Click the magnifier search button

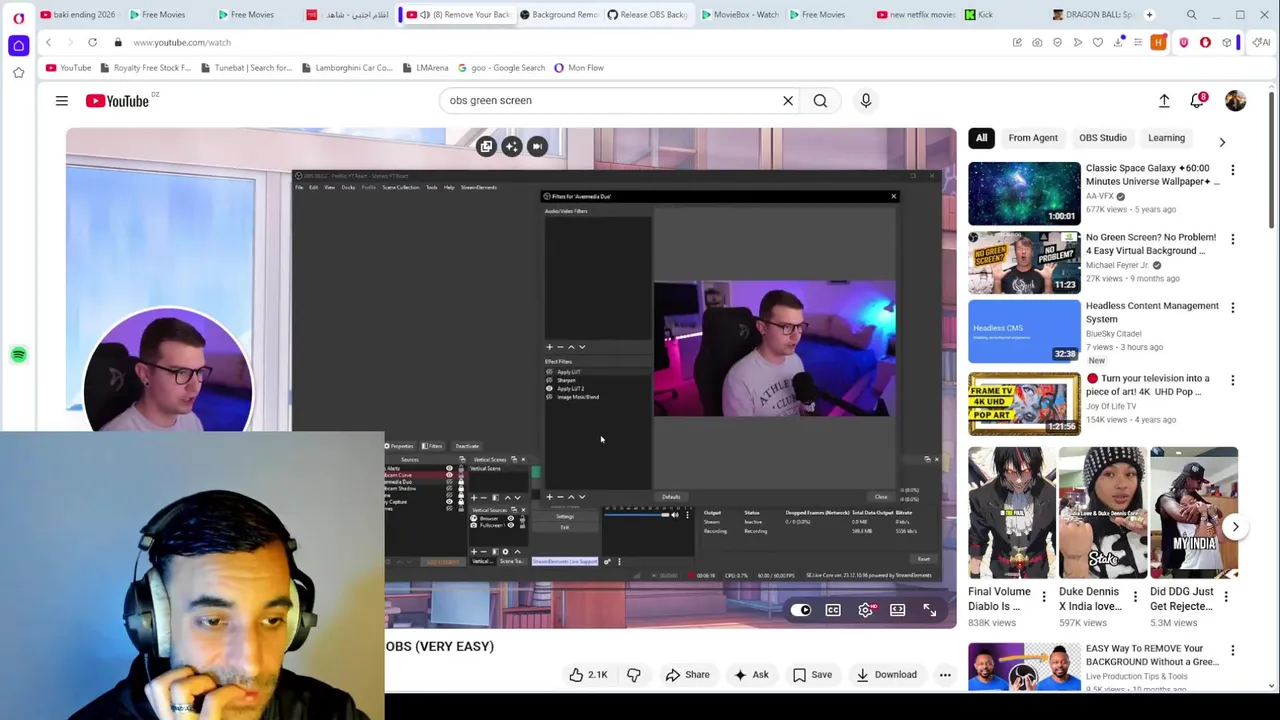click(820, 100)
